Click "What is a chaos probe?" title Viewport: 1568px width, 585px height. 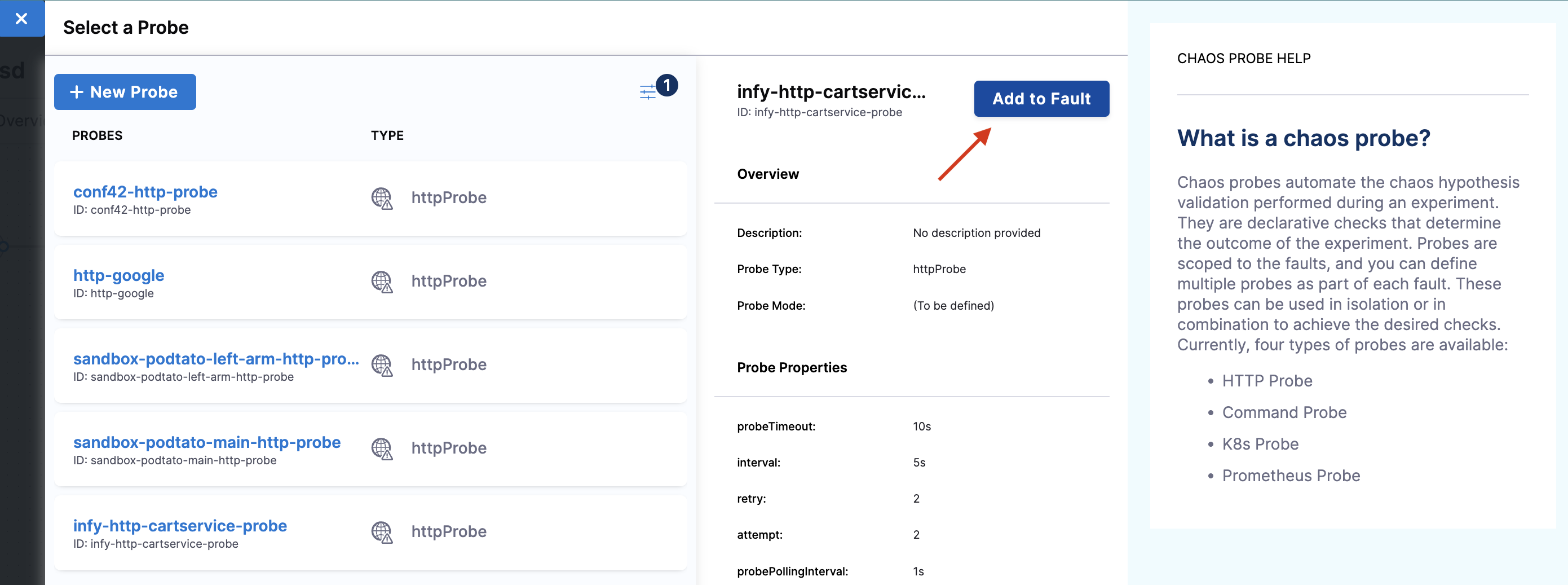[x=1303, y=138]
